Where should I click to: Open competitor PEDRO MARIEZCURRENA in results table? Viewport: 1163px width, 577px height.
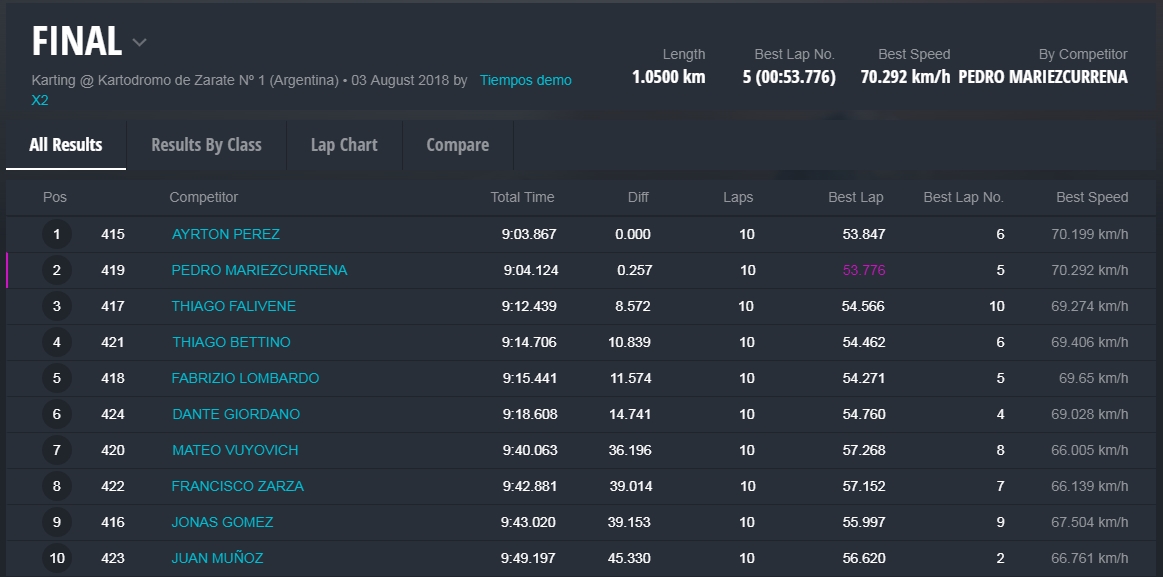pyautogui.click(x=259, y=270)
